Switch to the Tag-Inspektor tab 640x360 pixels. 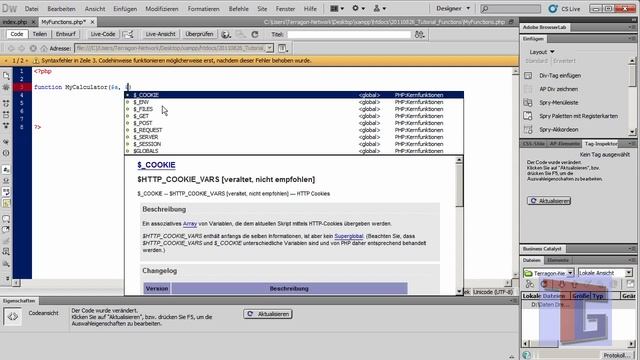[601, 144]
